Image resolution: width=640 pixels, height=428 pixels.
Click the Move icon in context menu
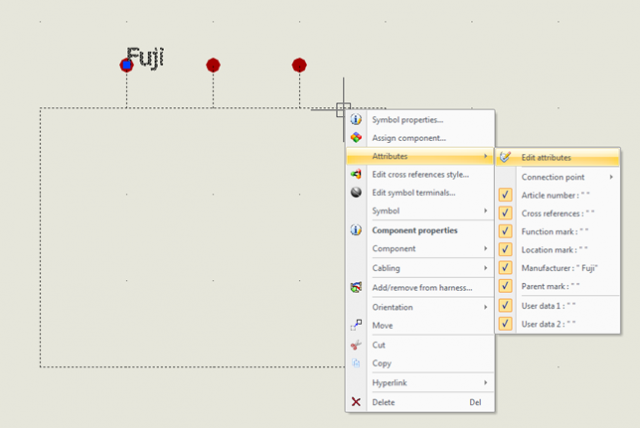[356, 325]
